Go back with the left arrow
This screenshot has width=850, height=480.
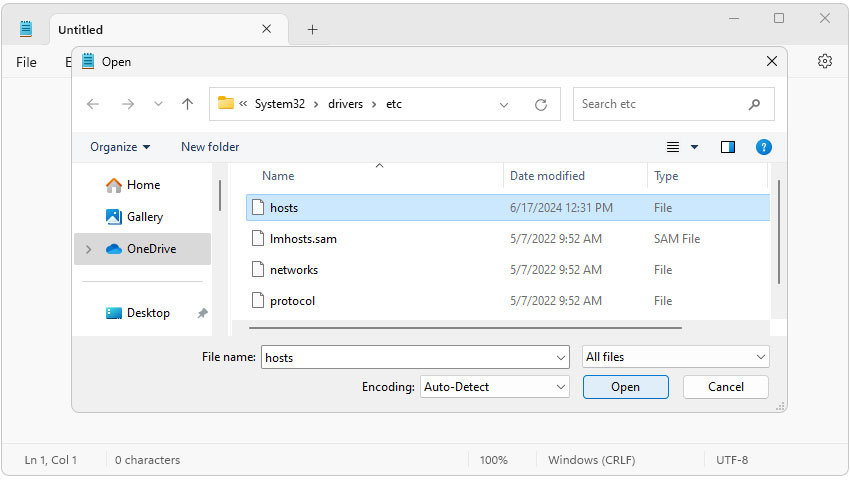click(x=93, y=104)
